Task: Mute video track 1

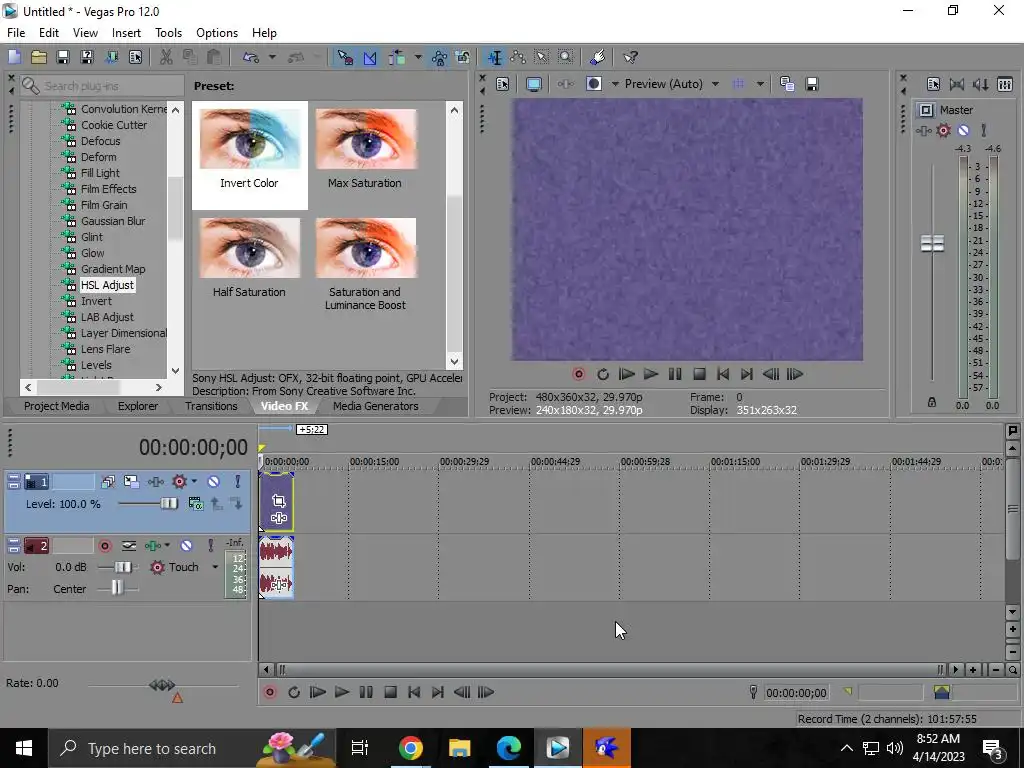Action: tap(213, 482)
